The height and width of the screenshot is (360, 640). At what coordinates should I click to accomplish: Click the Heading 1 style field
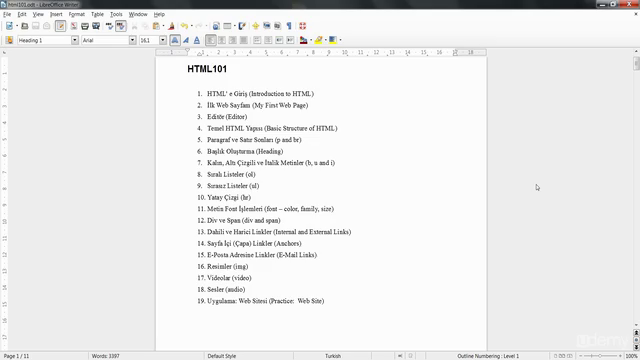[44, 40]
